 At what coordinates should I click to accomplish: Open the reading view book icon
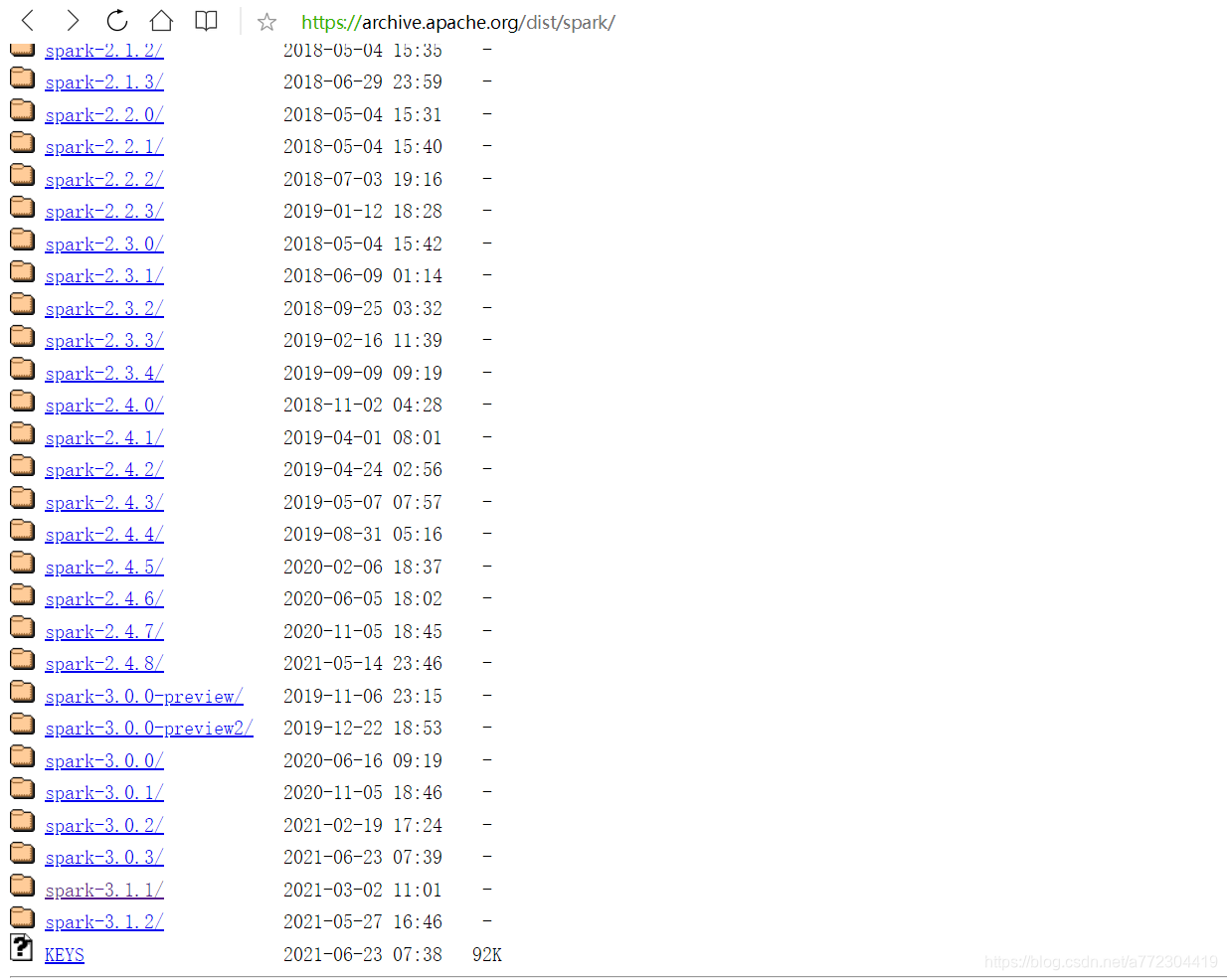tap(206, 21)
